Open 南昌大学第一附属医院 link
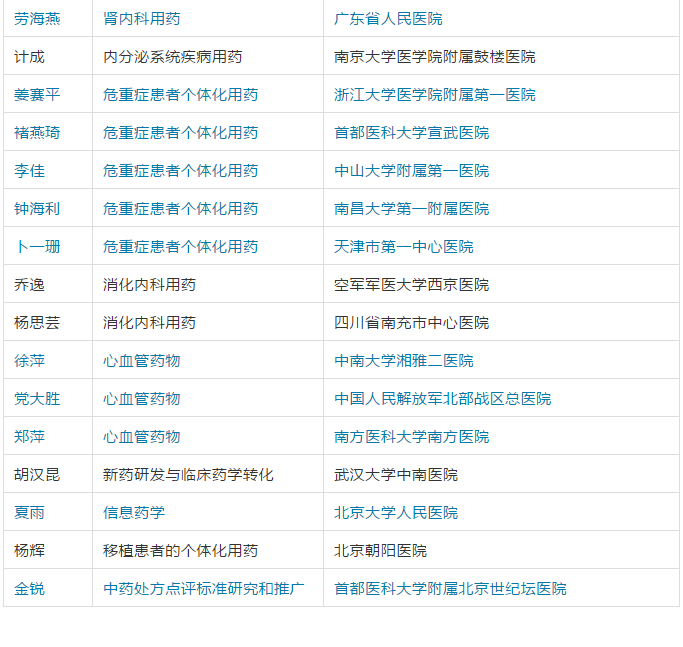The image size is (683, 647). click(x=412, y=208)
